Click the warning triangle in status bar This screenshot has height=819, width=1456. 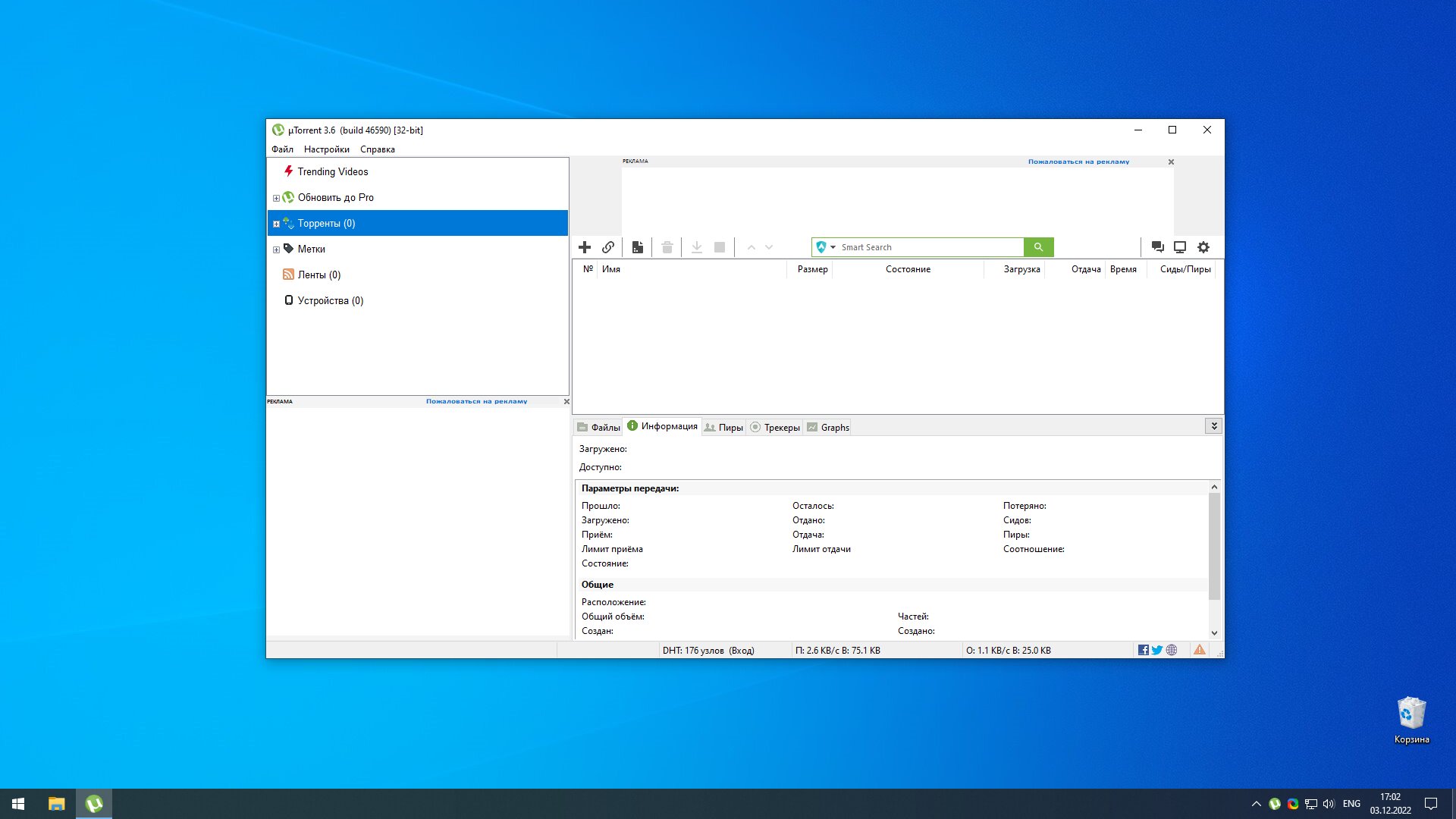[1200, 650]
